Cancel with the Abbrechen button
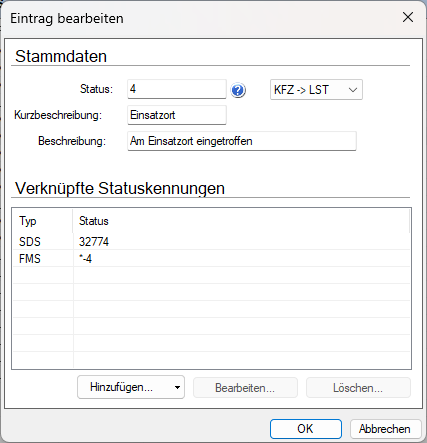The width and height of the screenshot is (427, 443). pyautogui.click(x=385, y=429)
